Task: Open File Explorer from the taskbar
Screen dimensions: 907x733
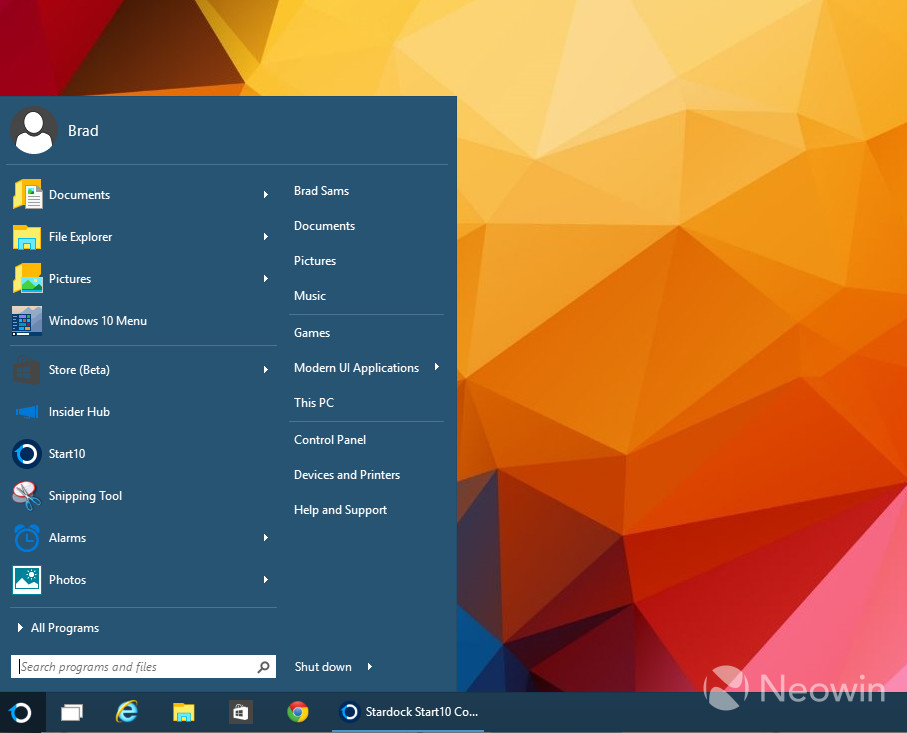Action: (x=183, y=712)
